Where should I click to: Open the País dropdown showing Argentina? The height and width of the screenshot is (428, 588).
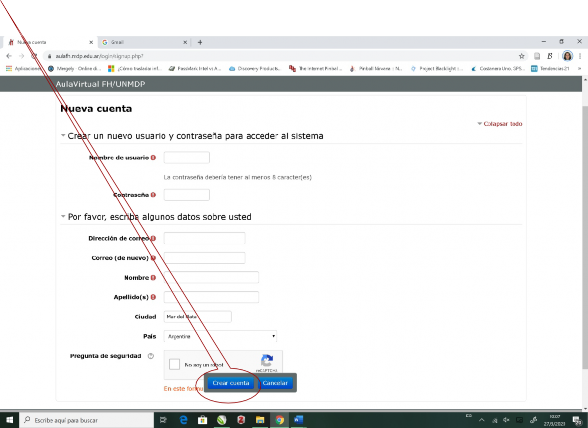(x=220, y=336)
